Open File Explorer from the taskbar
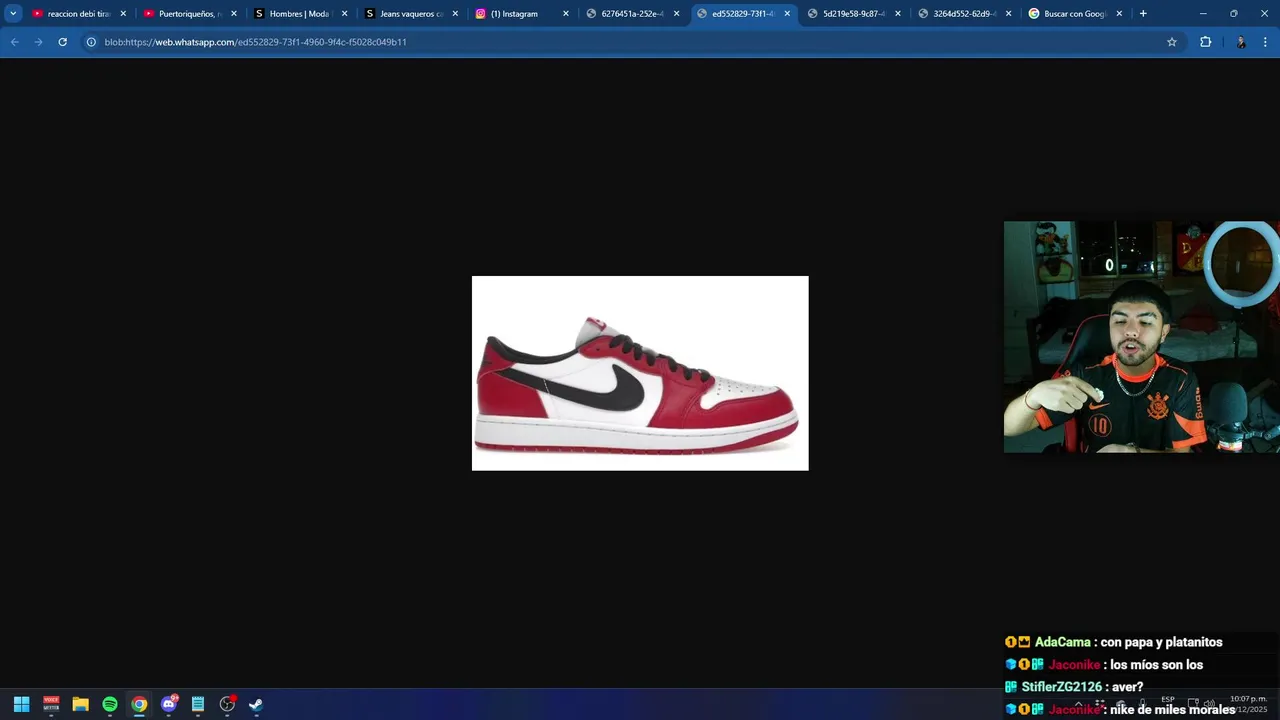1280x720 pixels. click(80, 704)
